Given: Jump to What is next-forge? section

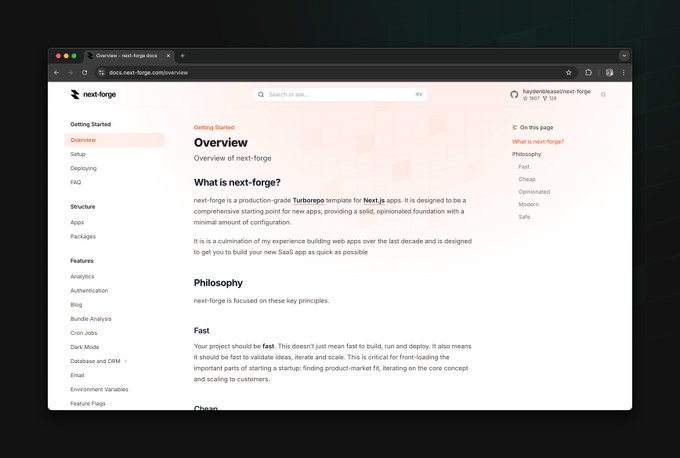Looking at the screenshot, I should pyautogui.click(x=538, y=142).
